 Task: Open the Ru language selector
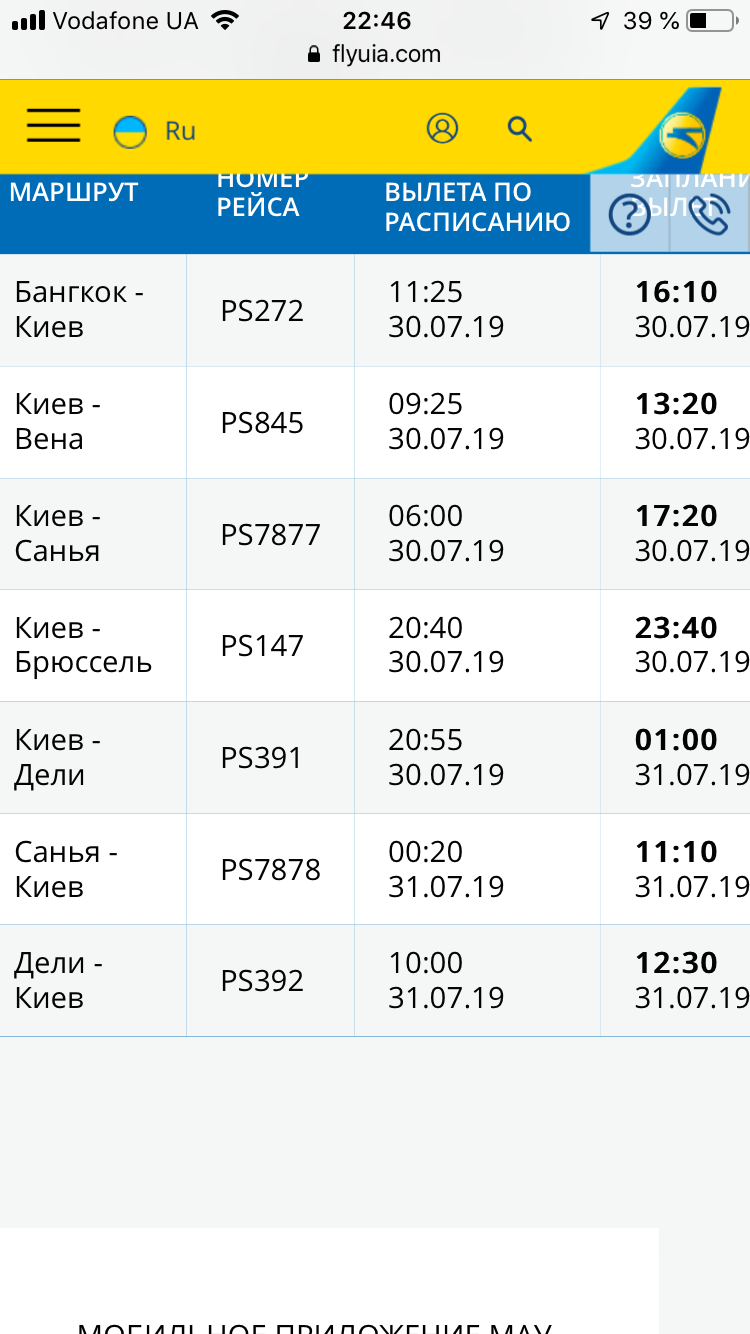pos(180,131)
